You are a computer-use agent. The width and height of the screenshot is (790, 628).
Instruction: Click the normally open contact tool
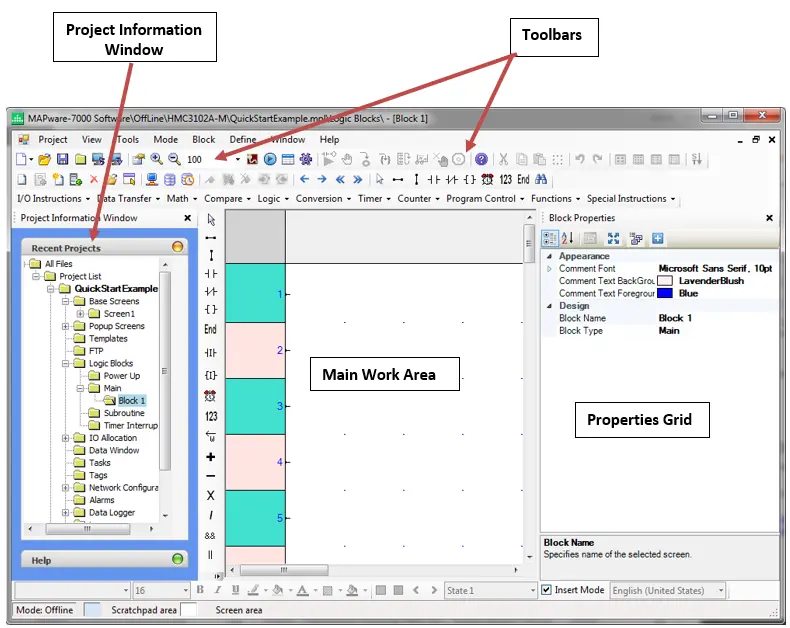(211, 274)
